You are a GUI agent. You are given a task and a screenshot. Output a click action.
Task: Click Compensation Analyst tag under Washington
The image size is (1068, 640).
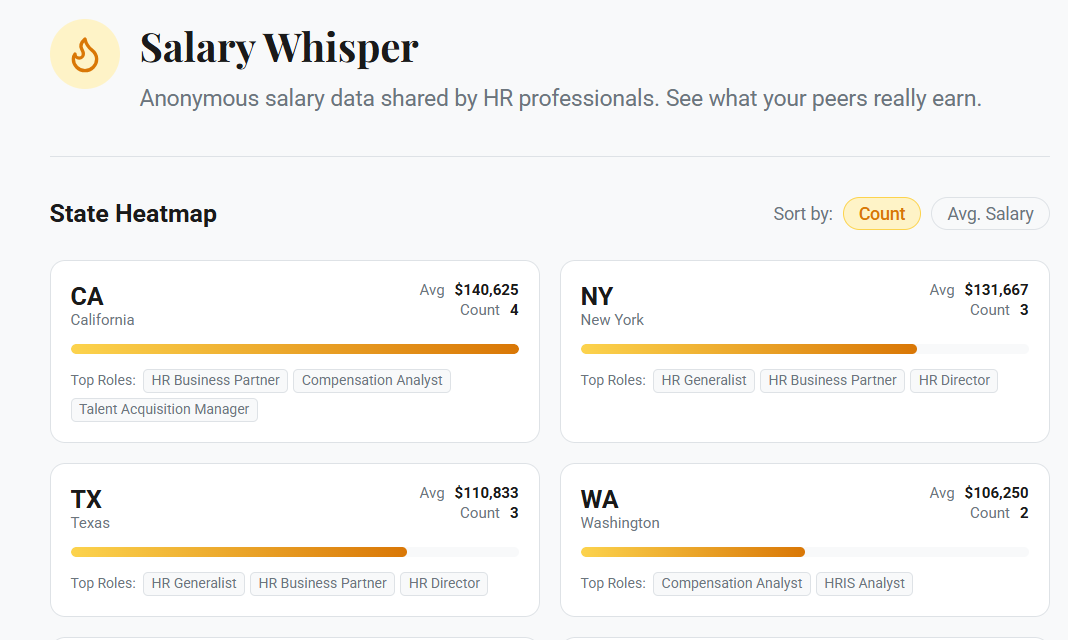[732, 583]
